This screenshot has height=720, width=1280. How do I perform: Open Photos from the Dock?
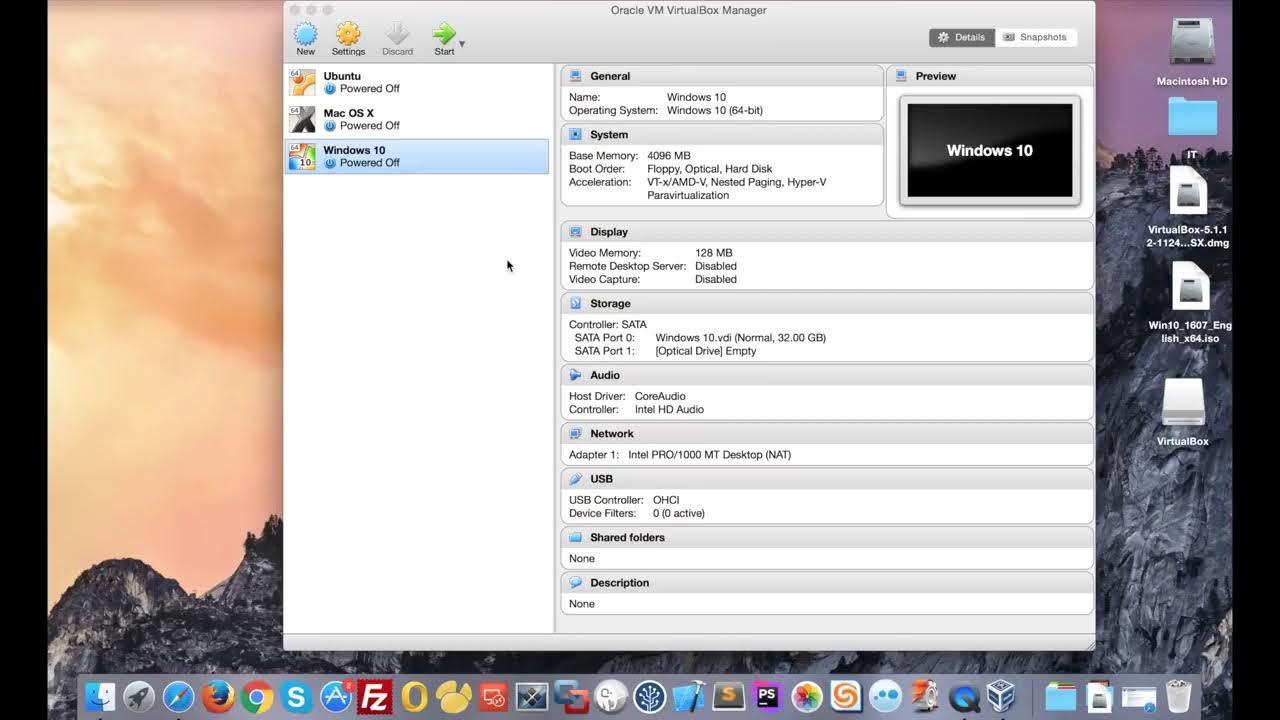807,696
